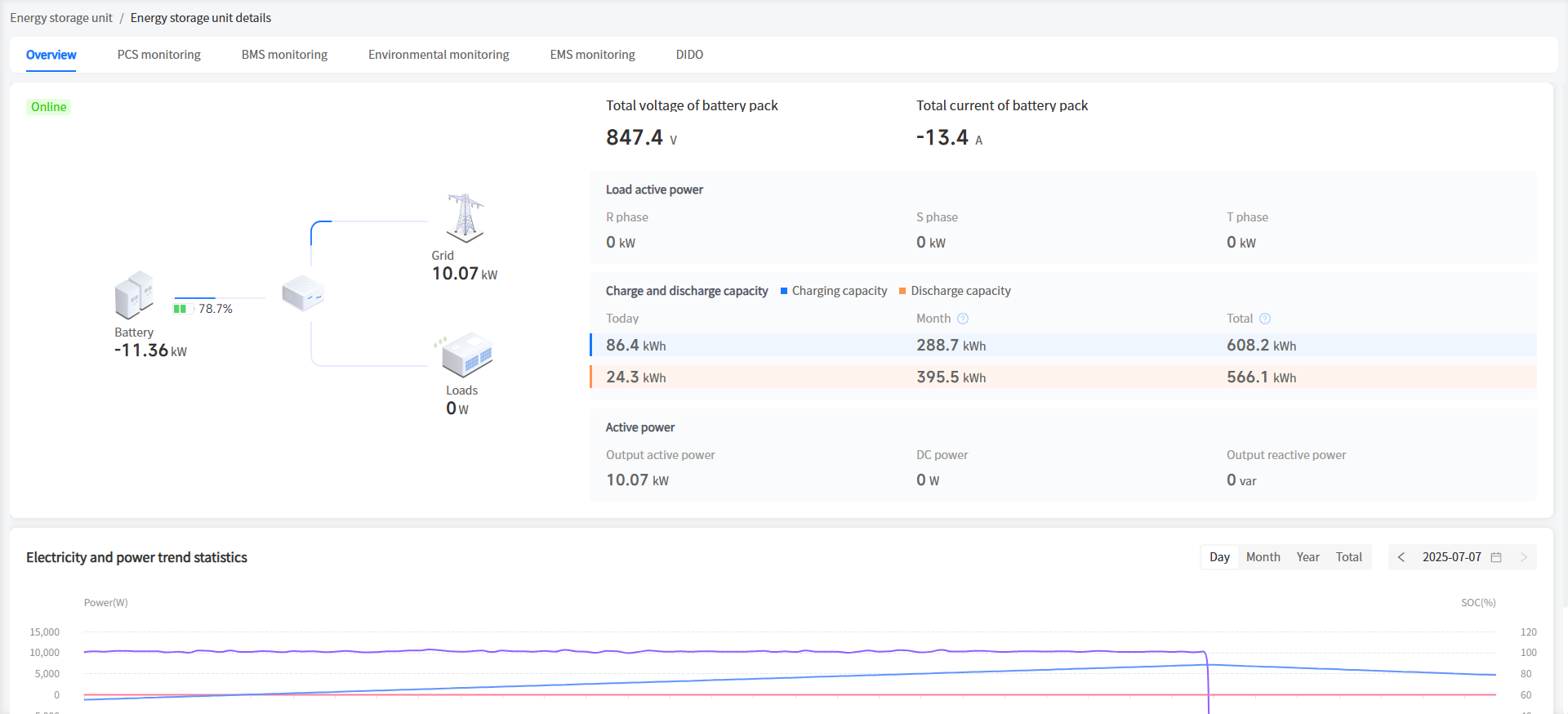This screenshot has height=714, width=1568.
Task: Click help icon next to Month
Action: point(963,319)
